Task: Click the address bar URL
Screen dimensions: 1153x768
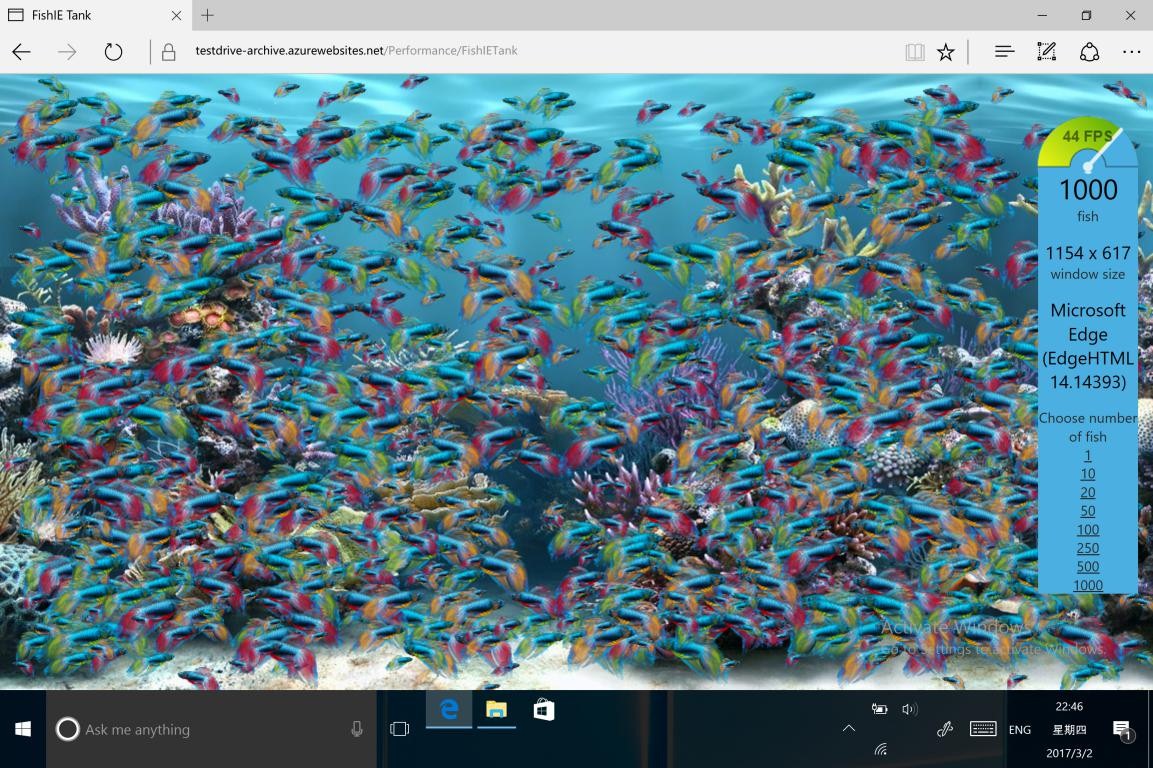Action: [356, 51]
